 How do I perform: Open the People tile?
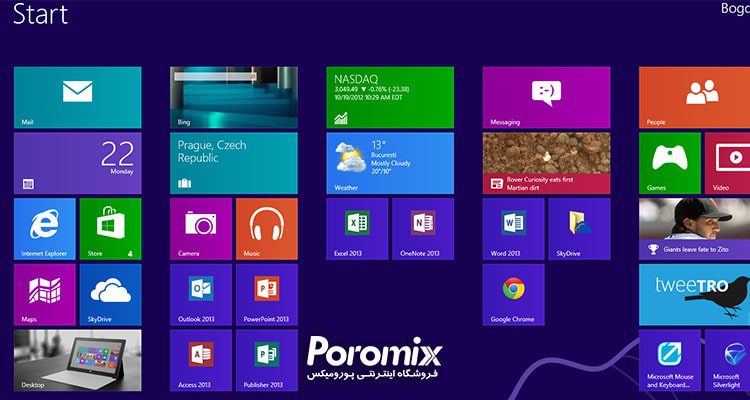(695, 98)
